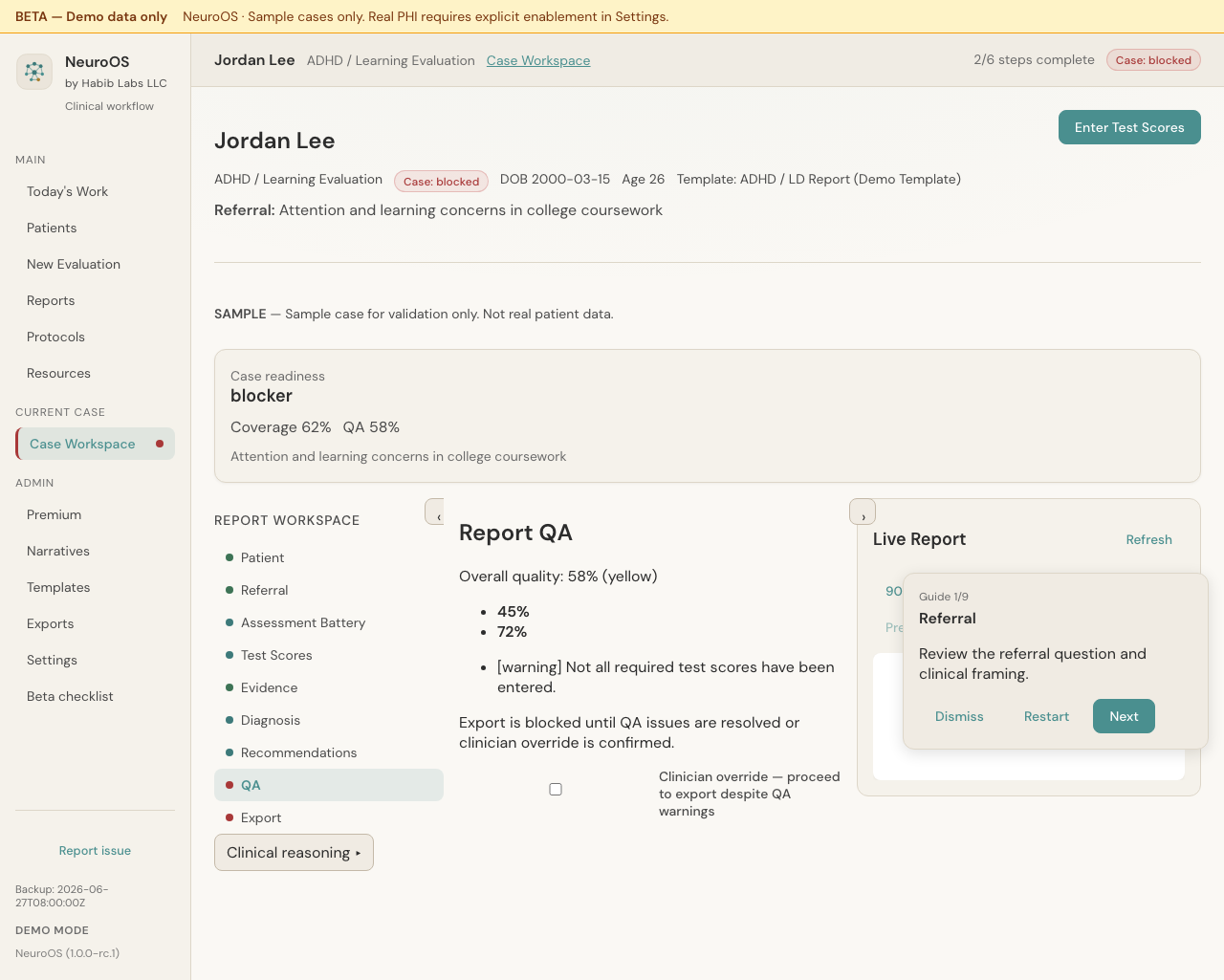Open the Test Scores step
This screenshot has height=980, width=1224.
coord(329,655)
